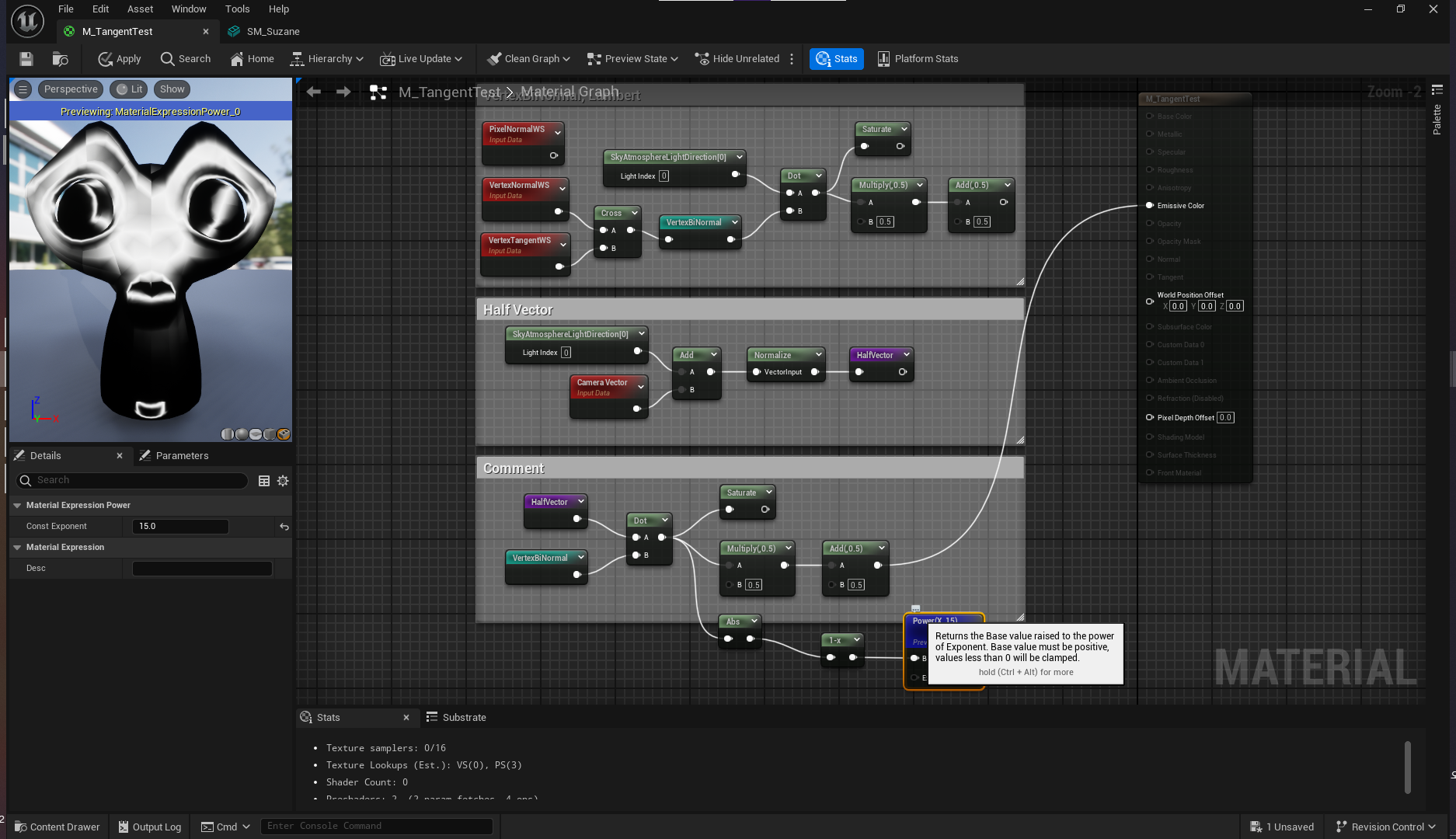
Task: Browse to asset in Content Browser
Action: tap(60, 59)
